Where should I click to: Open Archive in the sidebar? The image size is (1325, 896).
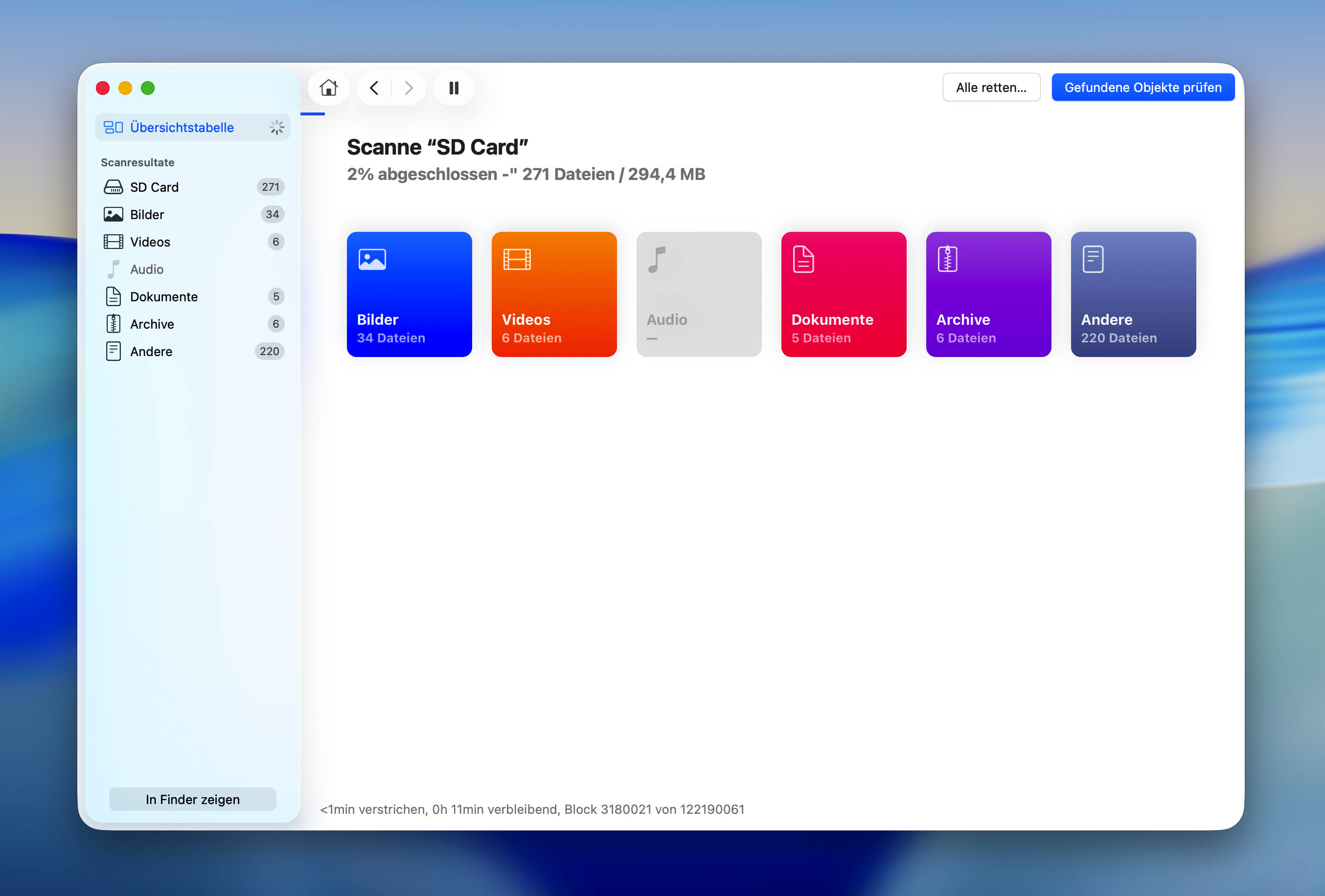pos(193,324)
